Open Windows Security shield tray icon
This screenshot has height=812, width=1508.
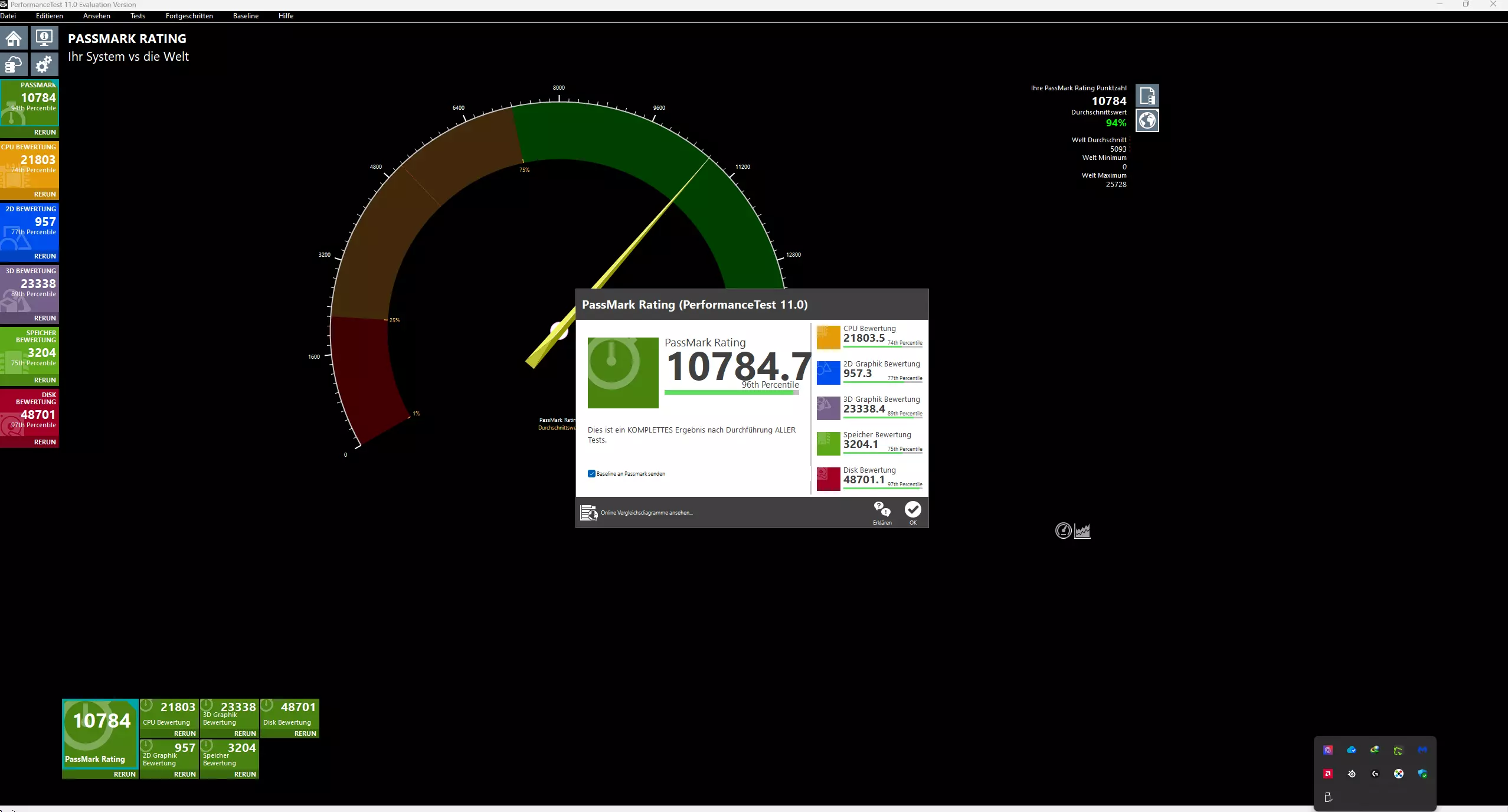coord(1422,774)
